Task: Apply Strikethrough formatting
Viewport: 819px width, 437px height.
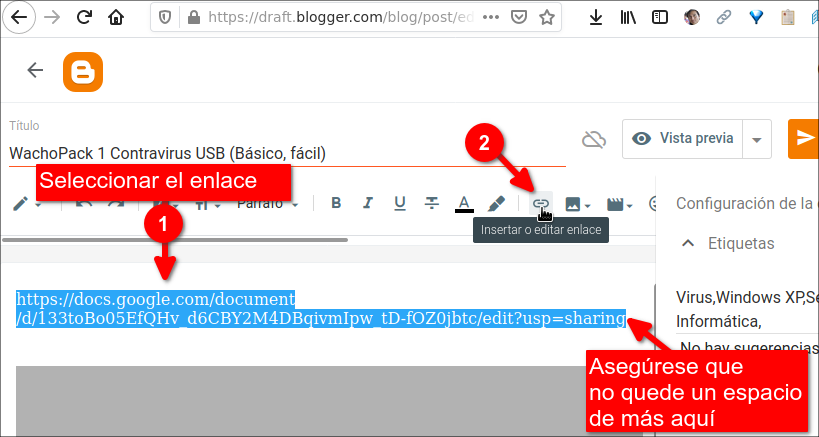Action: pos(431,203)
